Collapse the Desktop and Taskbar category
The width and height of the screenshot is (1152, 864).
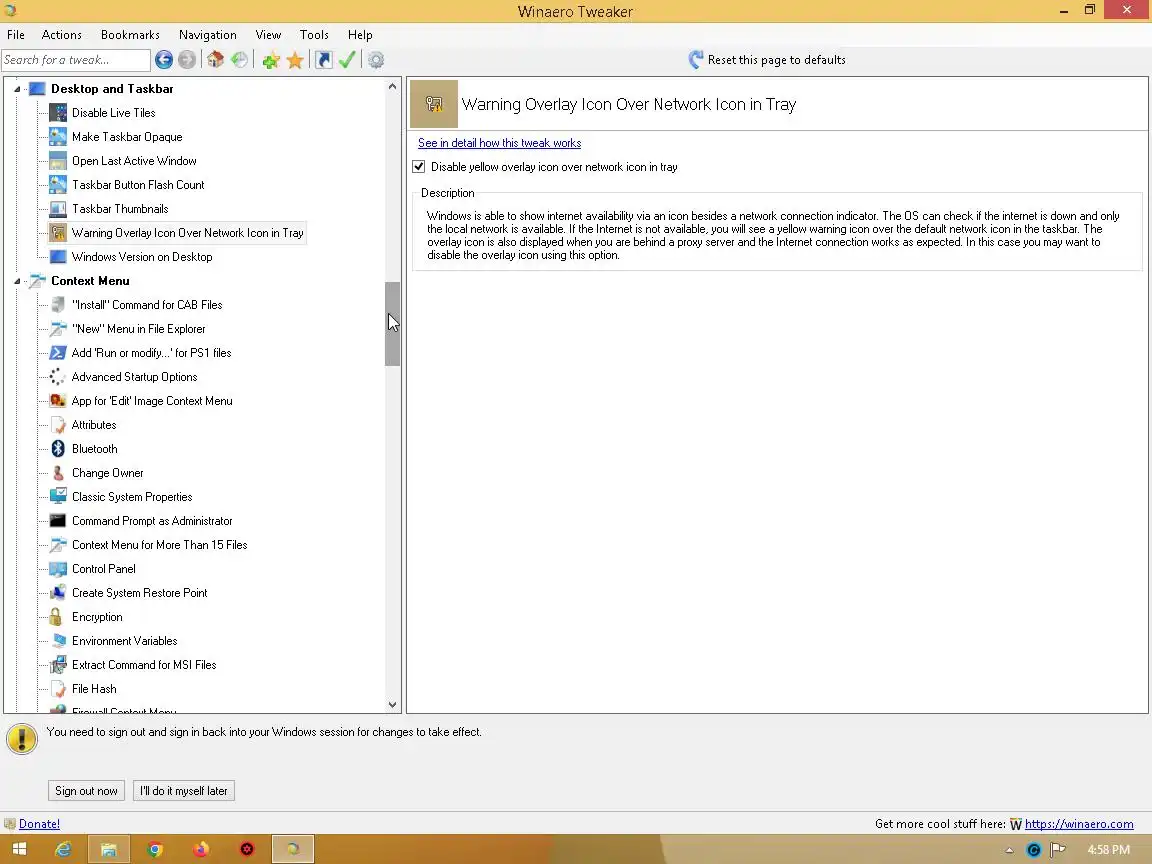17,89
